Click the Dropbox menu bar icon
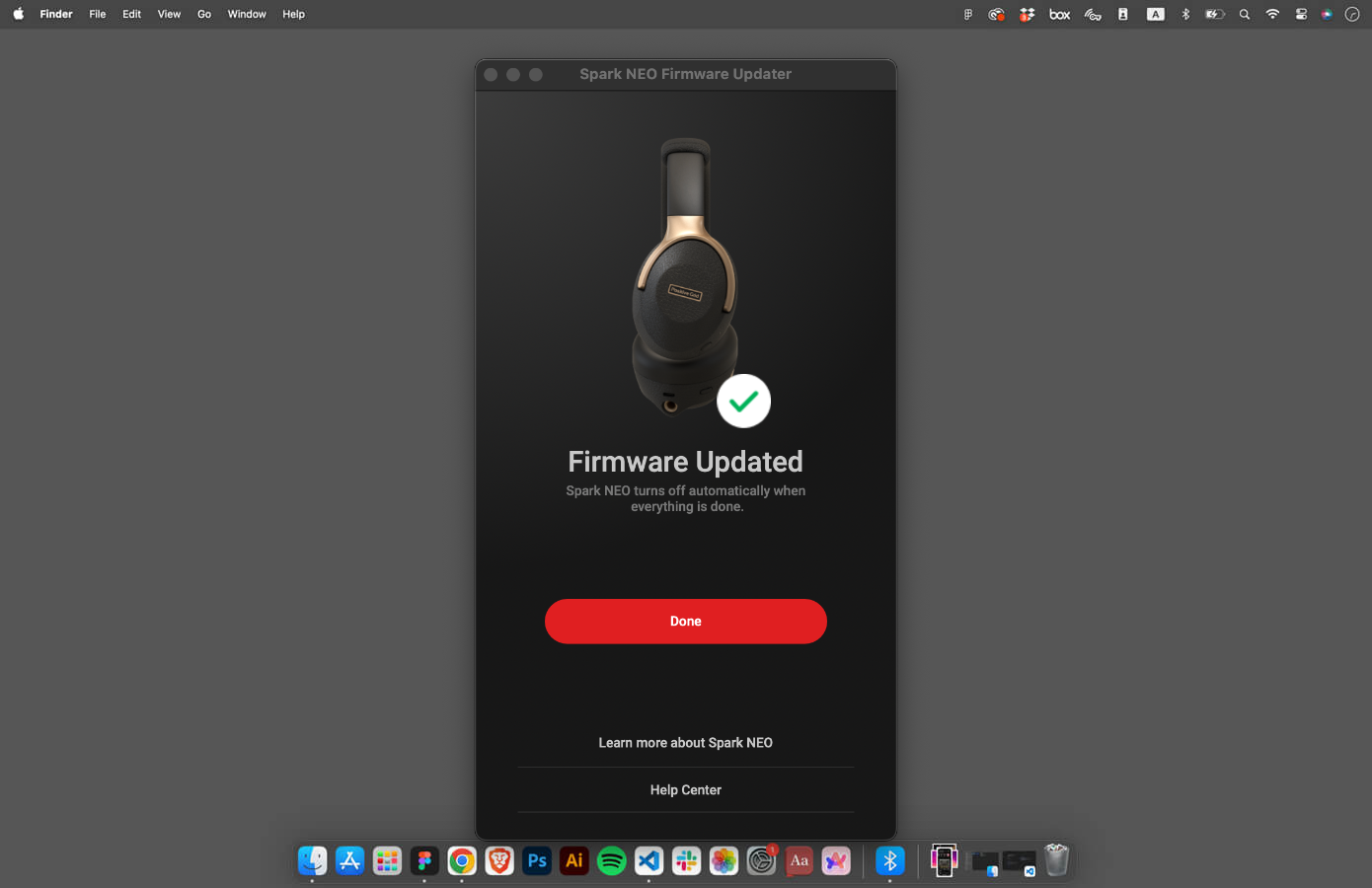The image size is (1372, 888). point(1028,14)
